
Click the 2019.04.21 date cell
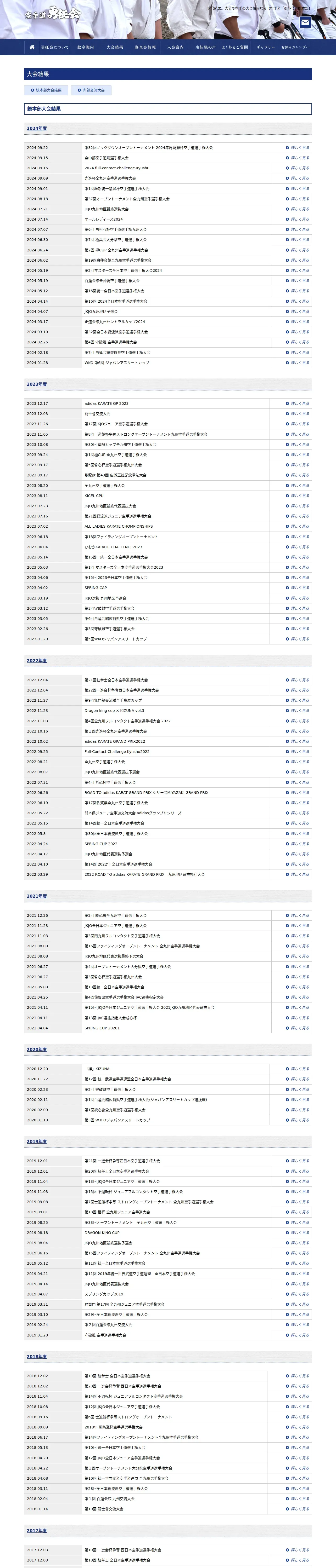tap(53, 1273)
